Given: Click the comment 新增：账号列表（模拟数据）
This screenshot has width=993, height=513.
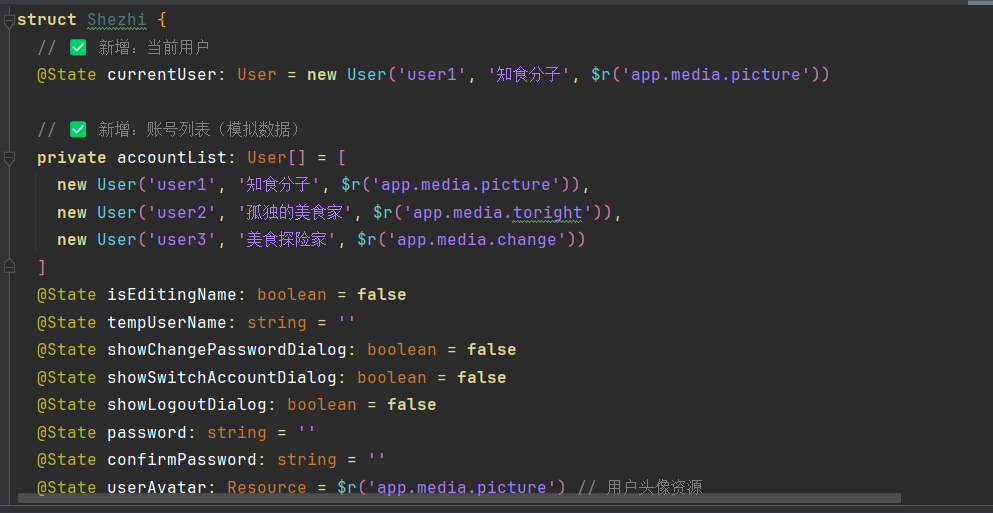Looking at the screenshot, I should (198, 130).
